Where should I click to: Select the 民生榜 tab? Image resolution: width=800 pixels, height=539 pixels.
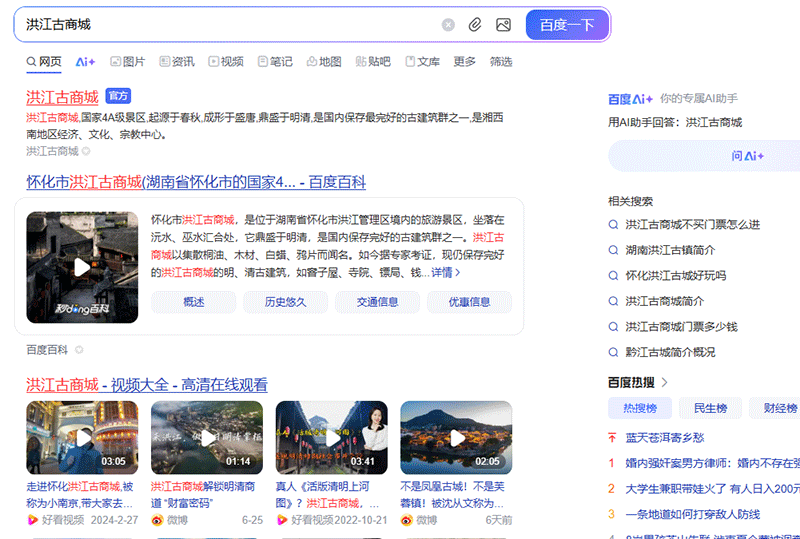[x=710, y=408]
